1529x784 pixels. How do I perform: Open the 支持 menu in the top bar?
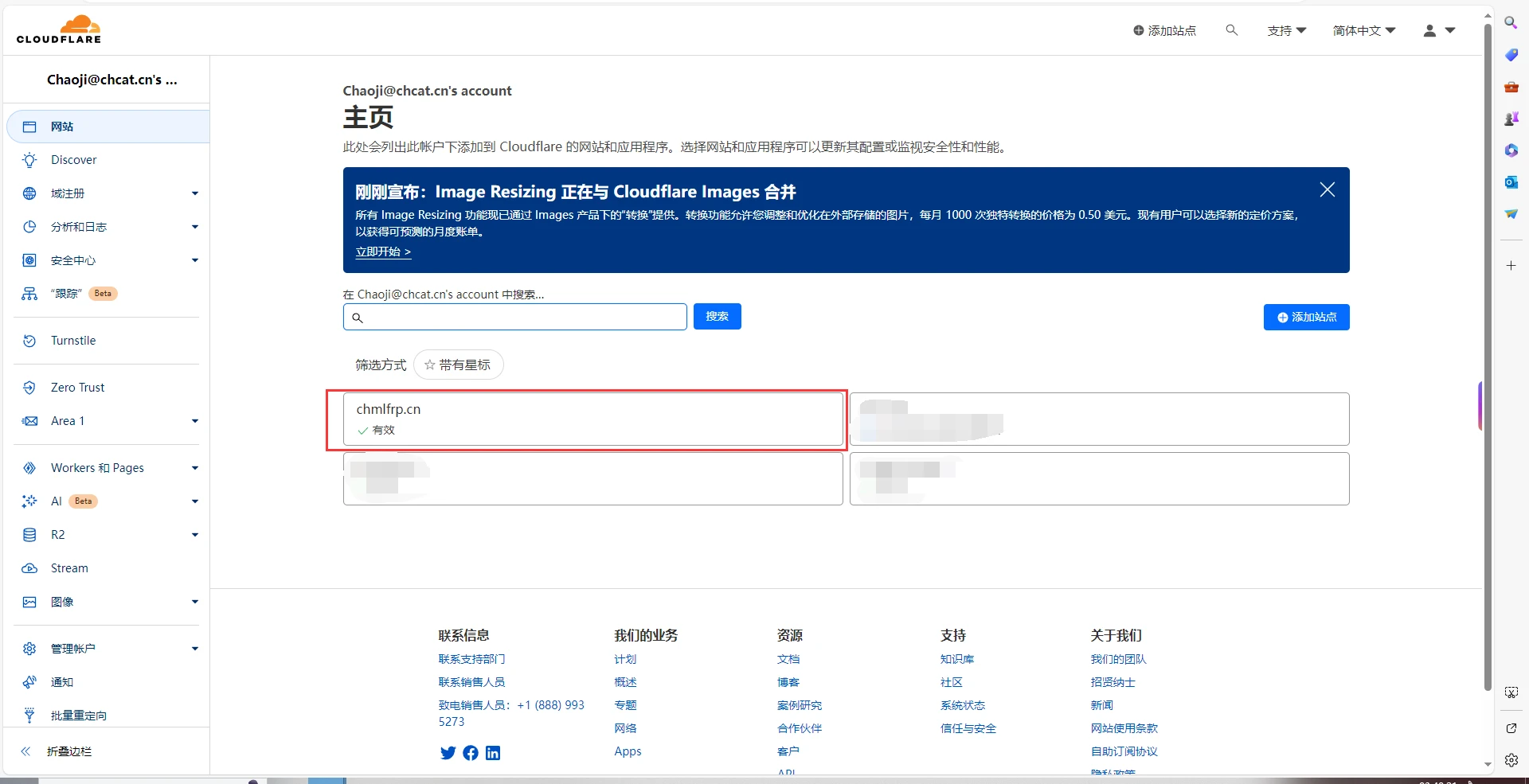(x=1286, y=29)
